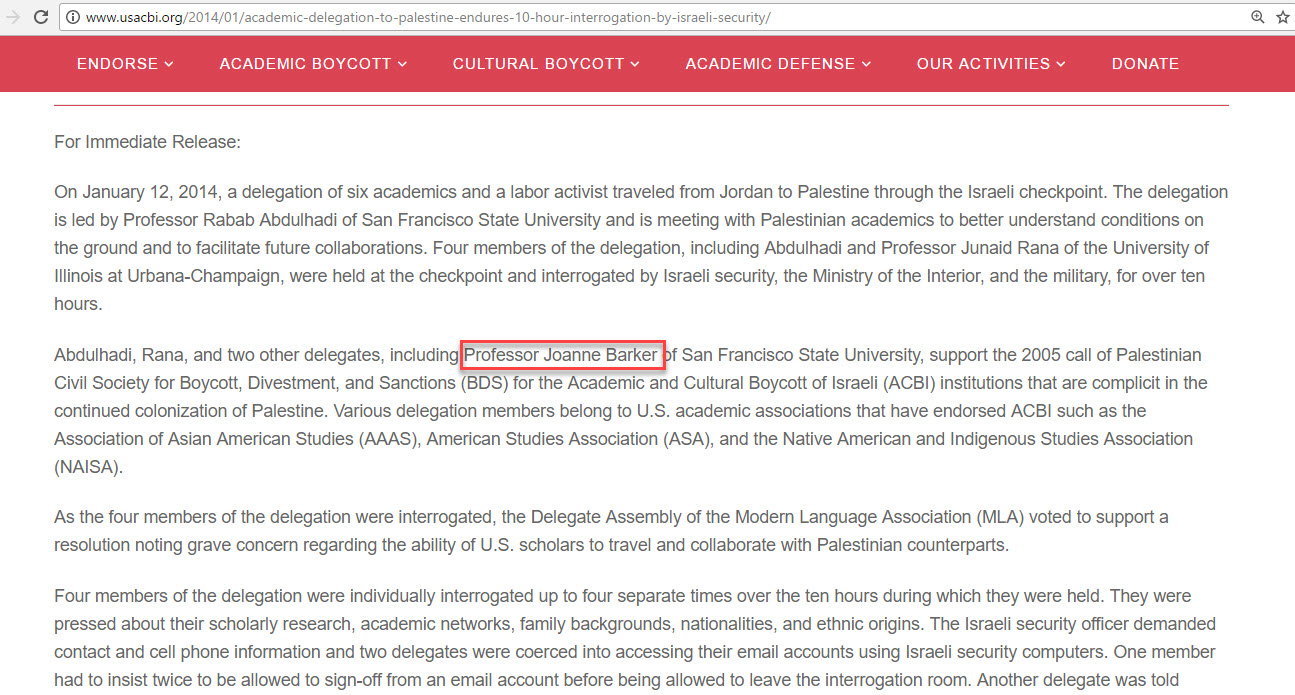1295x695 pixels.
Task: Open the site information icon
Action: click(74, 18)
